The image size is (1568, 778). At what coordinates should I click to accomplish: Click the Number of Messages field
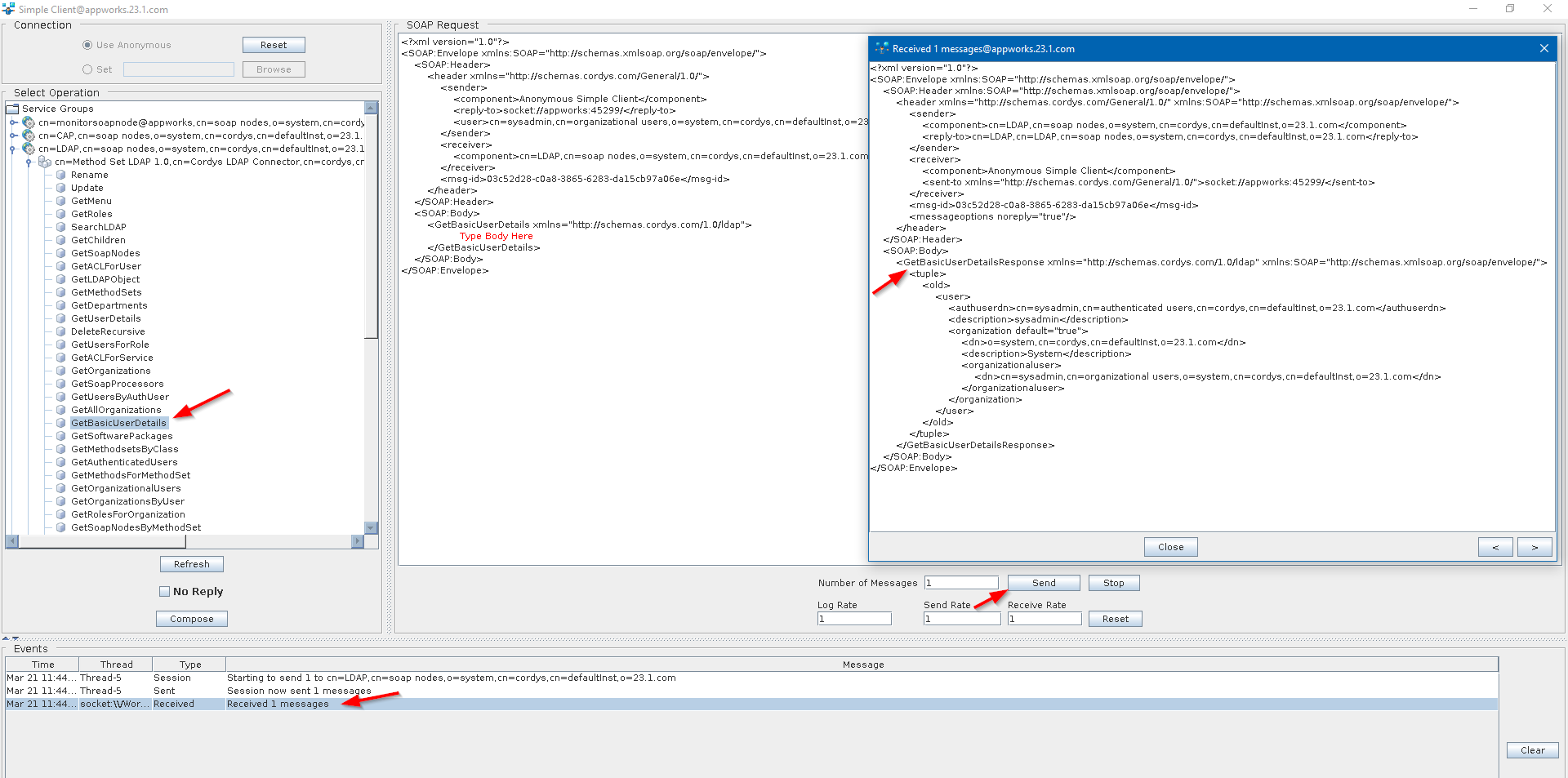coord(961,583)
